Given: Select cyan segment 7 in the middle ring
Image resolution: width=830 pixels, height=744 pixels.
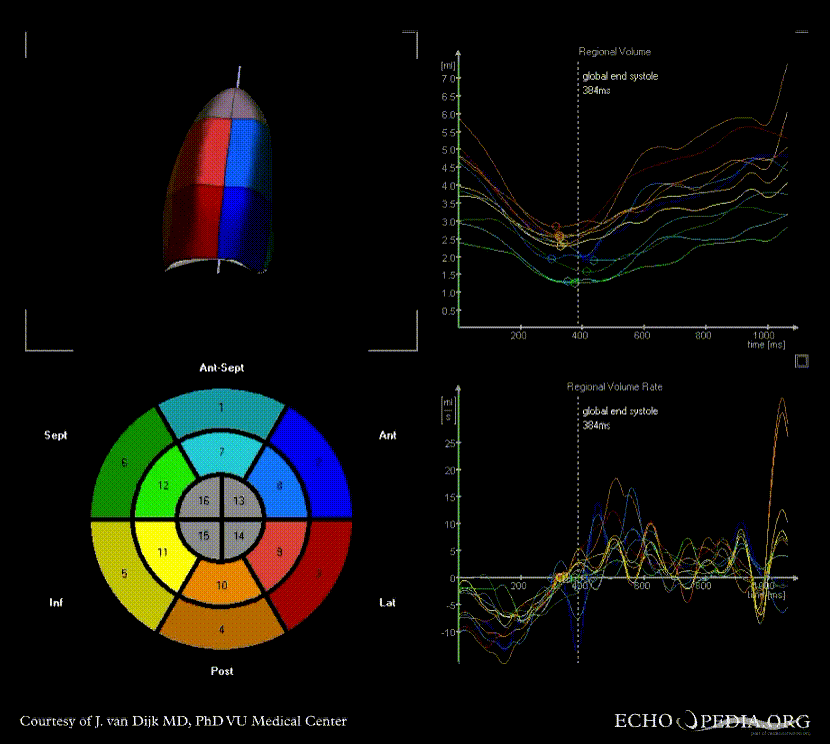Looking at the screenshot, I should [221, 453].
